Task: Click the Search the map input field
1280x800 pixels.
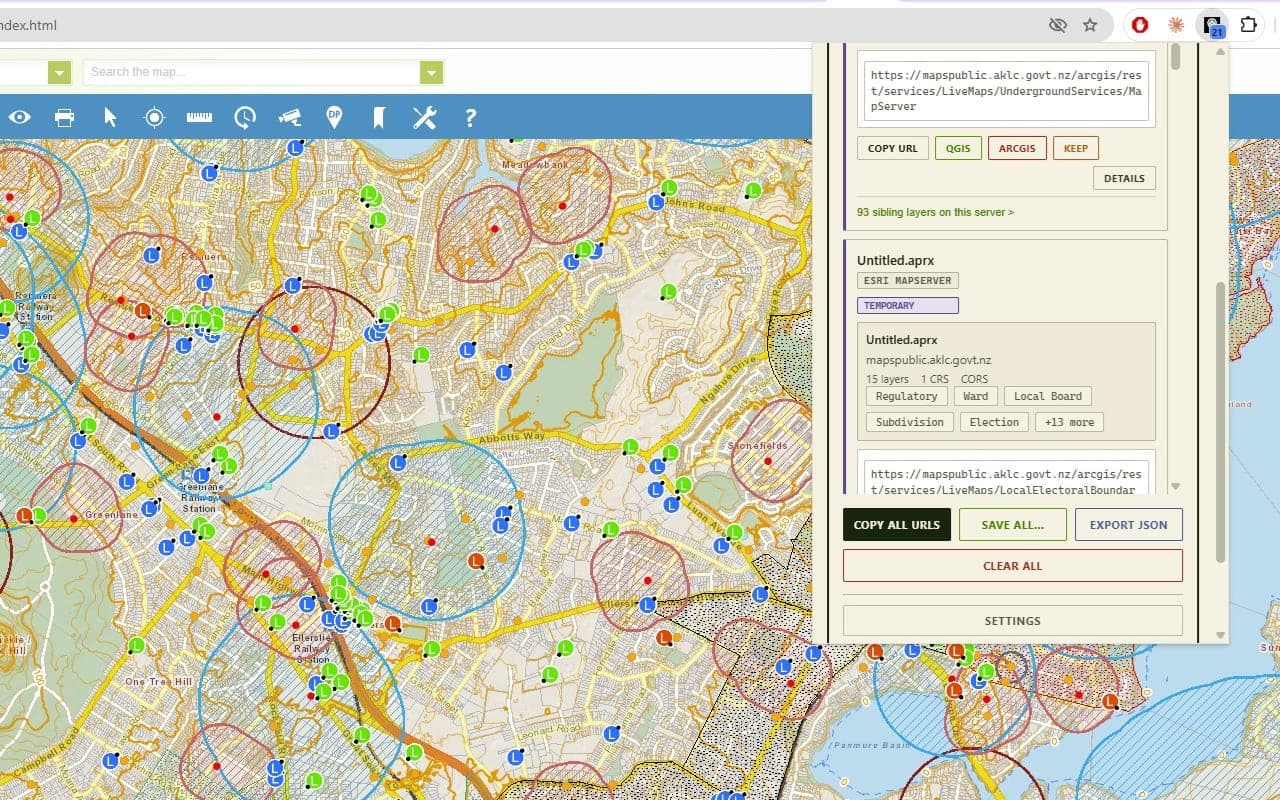Action: tap(252, 72)
